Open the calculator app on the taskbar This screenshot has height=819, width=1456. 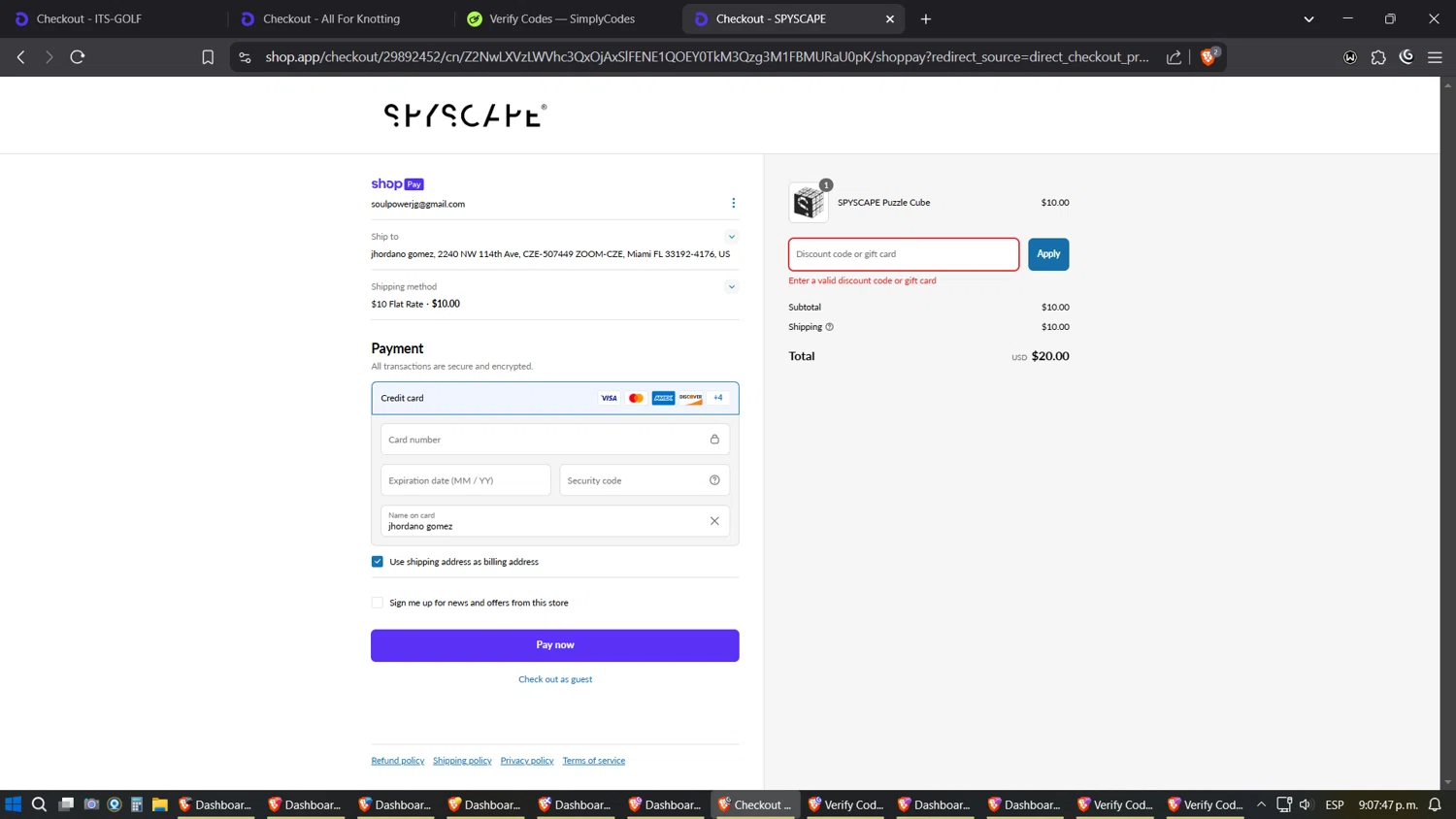[137, 804]
